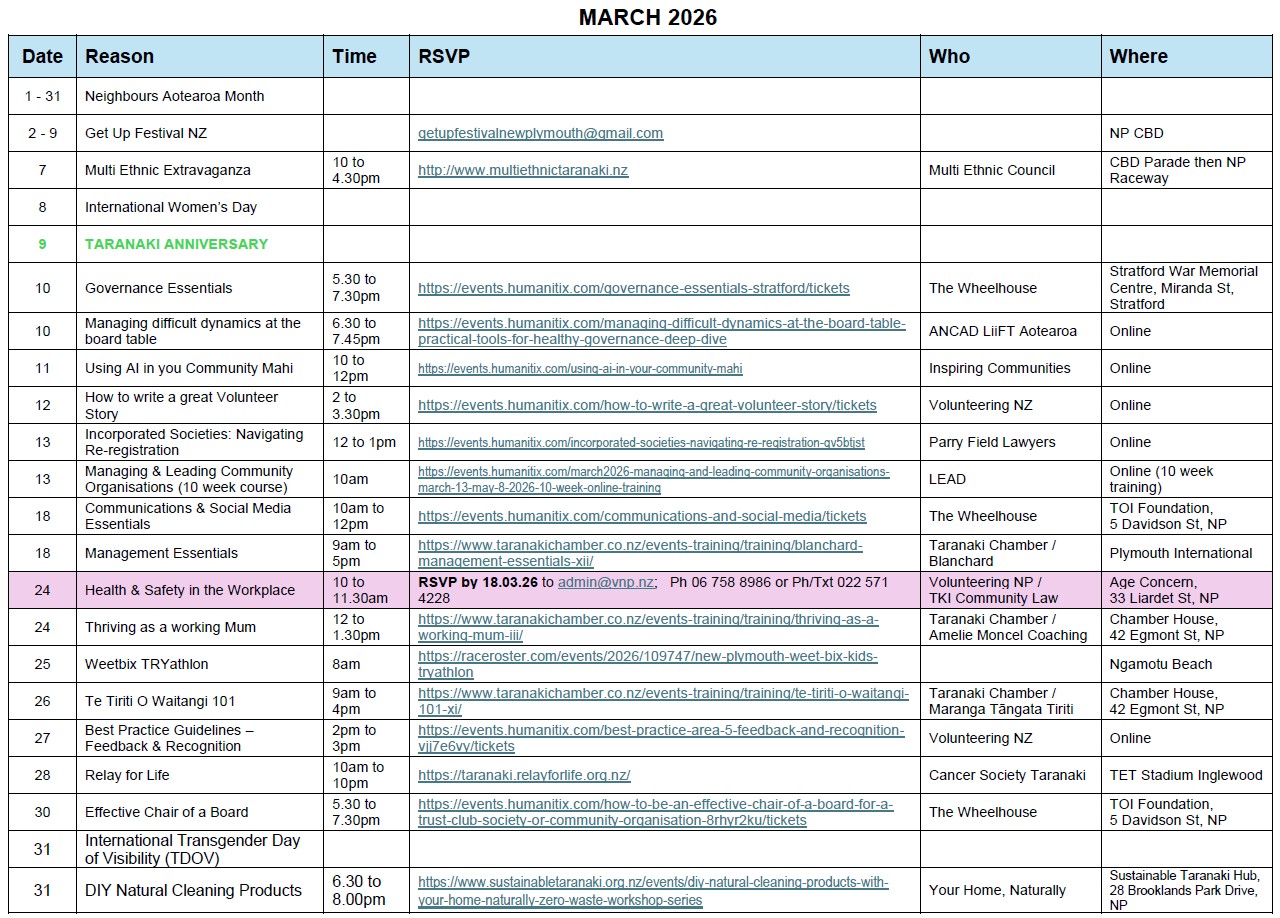
Task: Open the taranaki.relayforlife.org.nz link
Action: (x=524, y=775)
